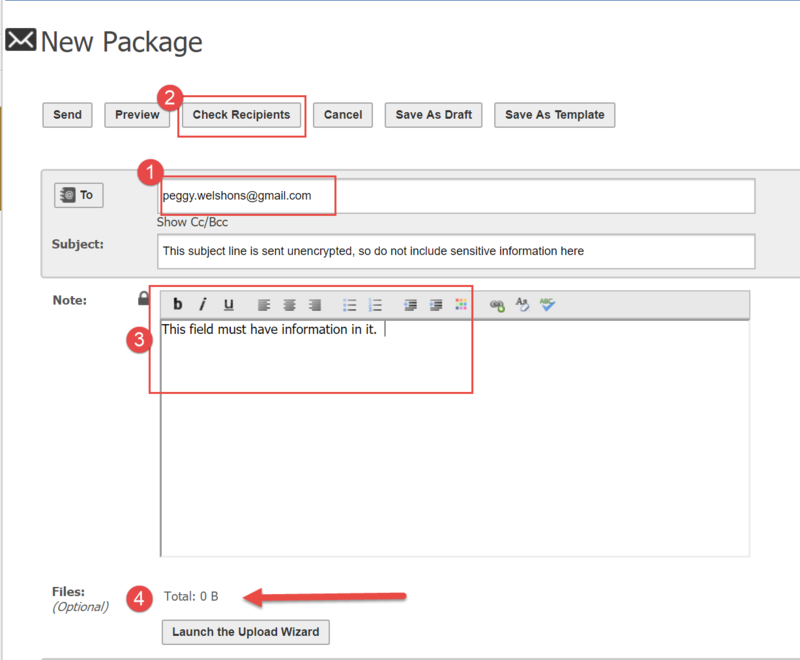Center align the note text
This screenshot has height=660, width=800.
coord(288,304)
